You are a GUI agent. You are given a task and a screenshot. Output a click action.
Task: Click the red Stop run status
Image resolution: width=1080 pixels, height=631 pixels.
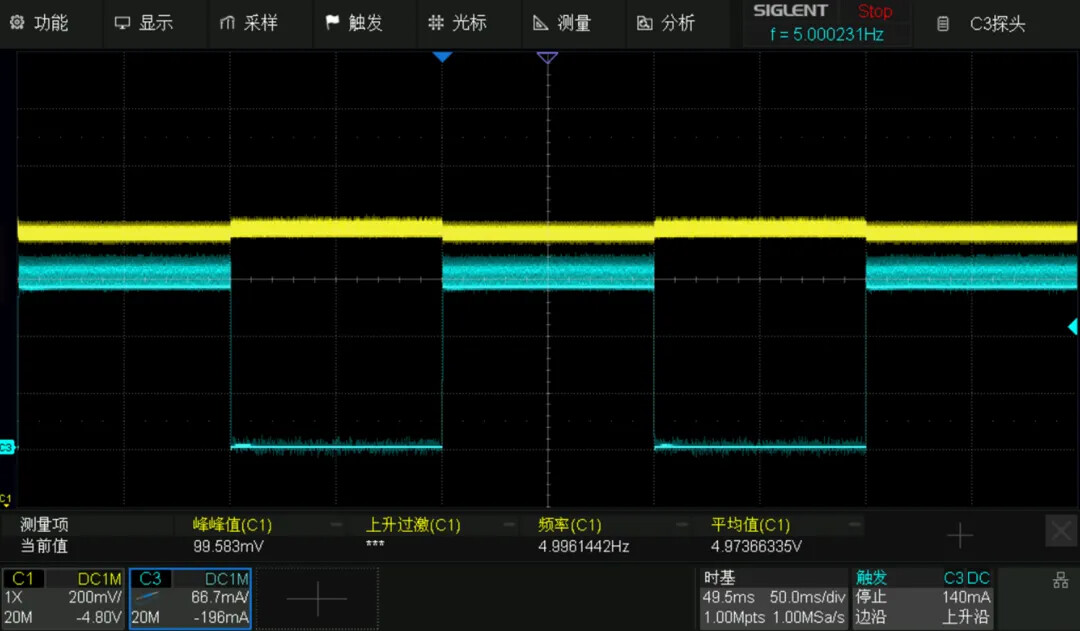point(875,12)
